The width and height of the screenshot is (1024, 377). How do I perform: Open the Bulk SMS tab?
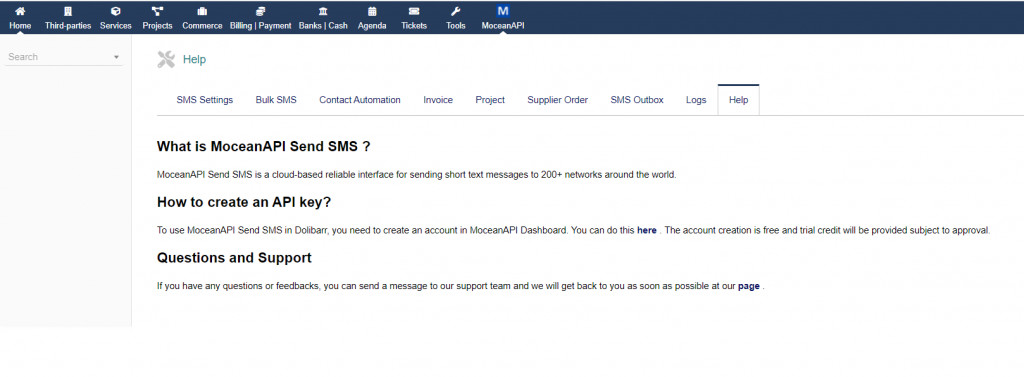(276, 100)
